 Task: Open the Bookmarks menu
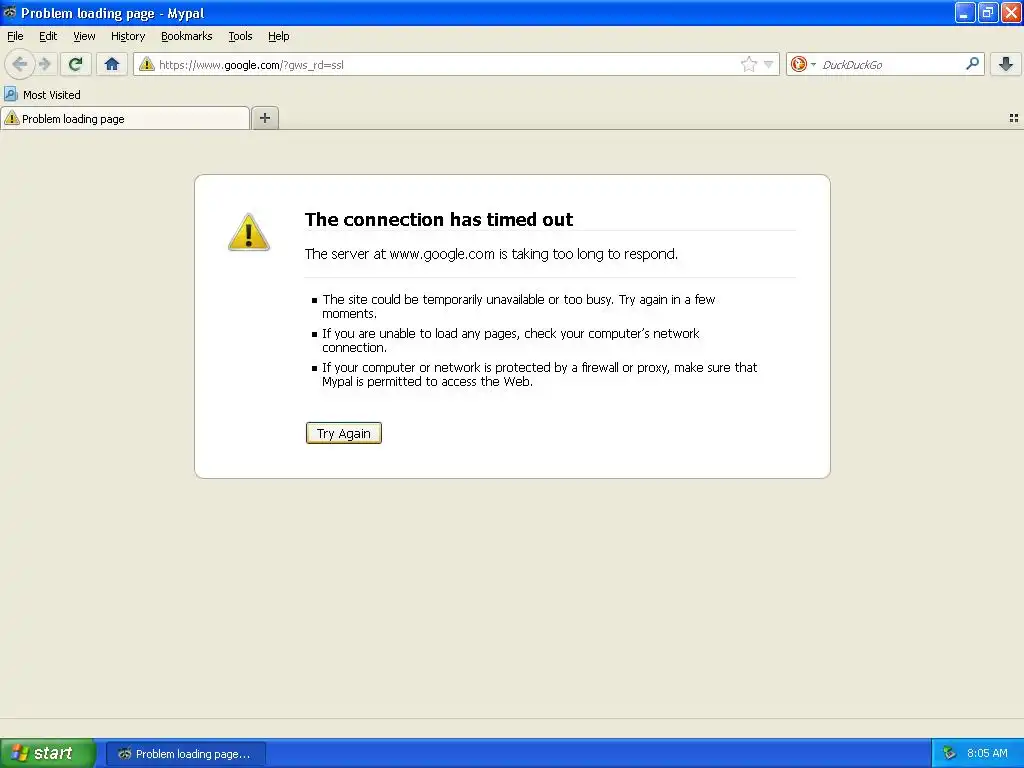coord(187,36)
